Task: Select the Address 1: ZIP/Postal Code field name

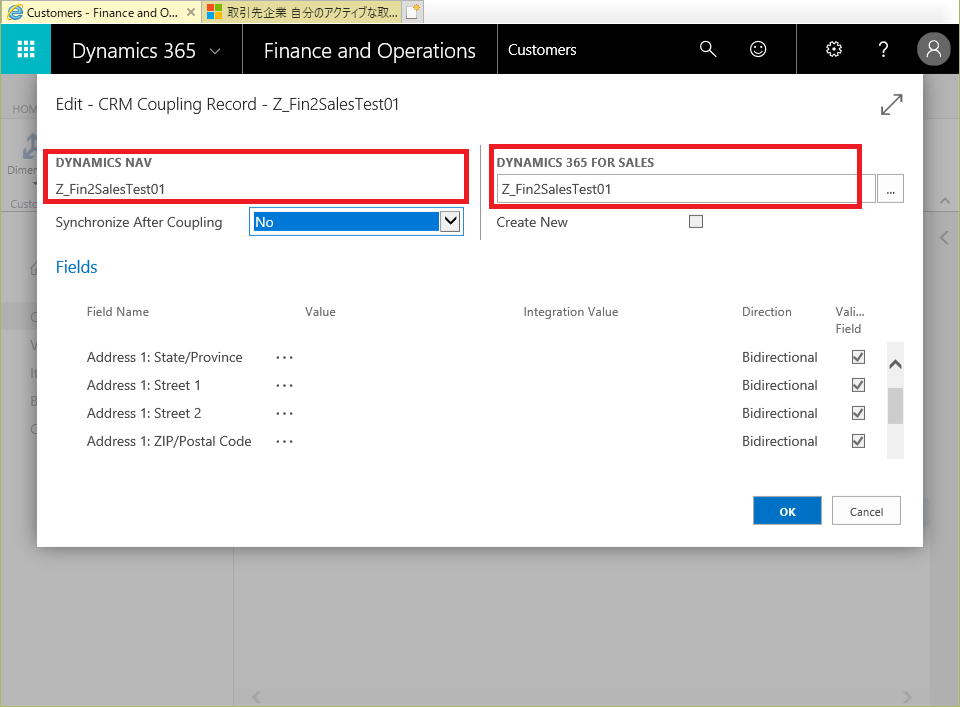Action: click(169, 441)
